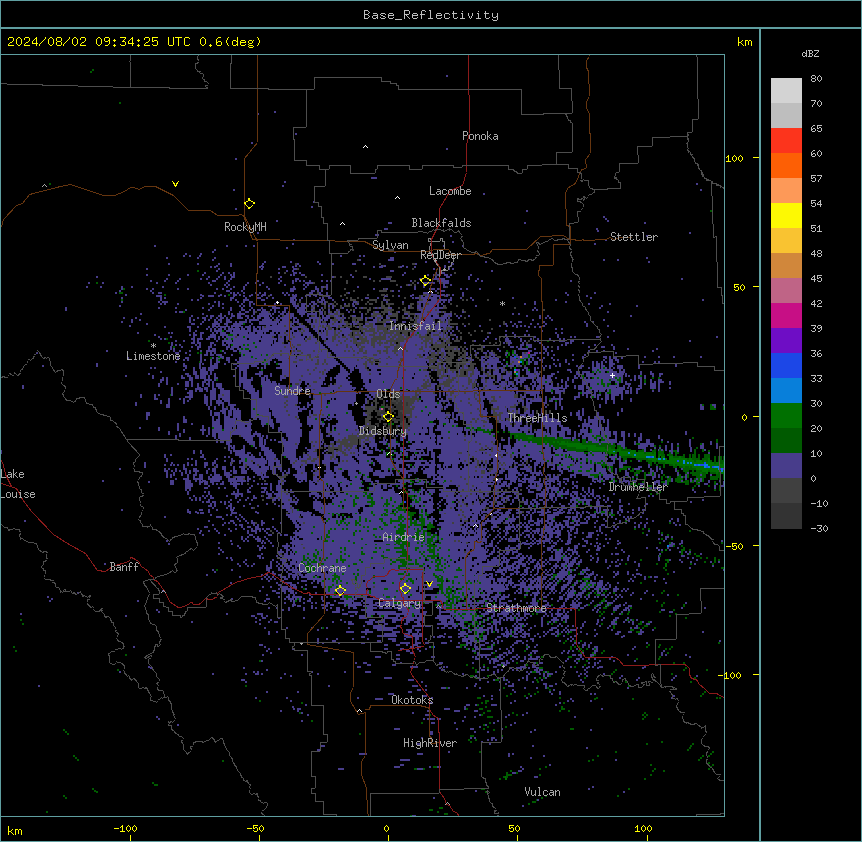Click the white caret marker west of Lacombe
The height and width of the screenshot is (842, 862).
coord(397,198)
